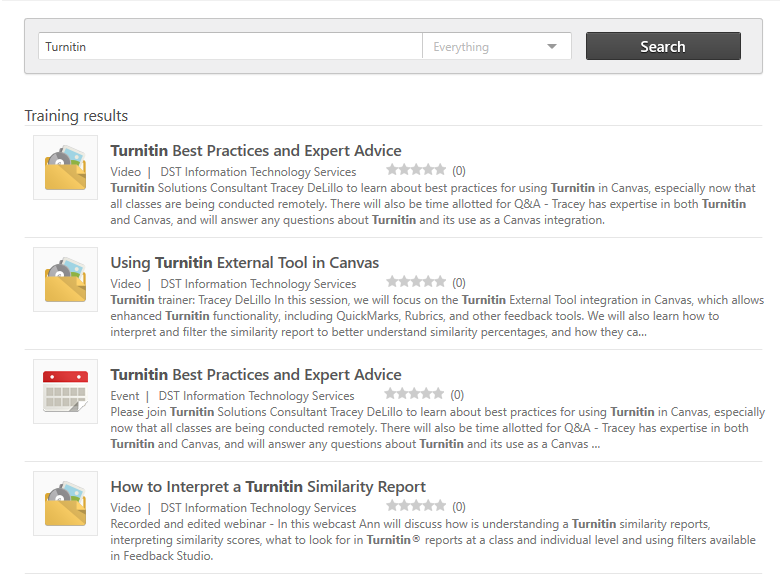Viewport: 780px width, 576px height.
Task: Open first Turnitin Best Practices and Expert Advice video
Action: pyautogui.click(x=256, y=151)
